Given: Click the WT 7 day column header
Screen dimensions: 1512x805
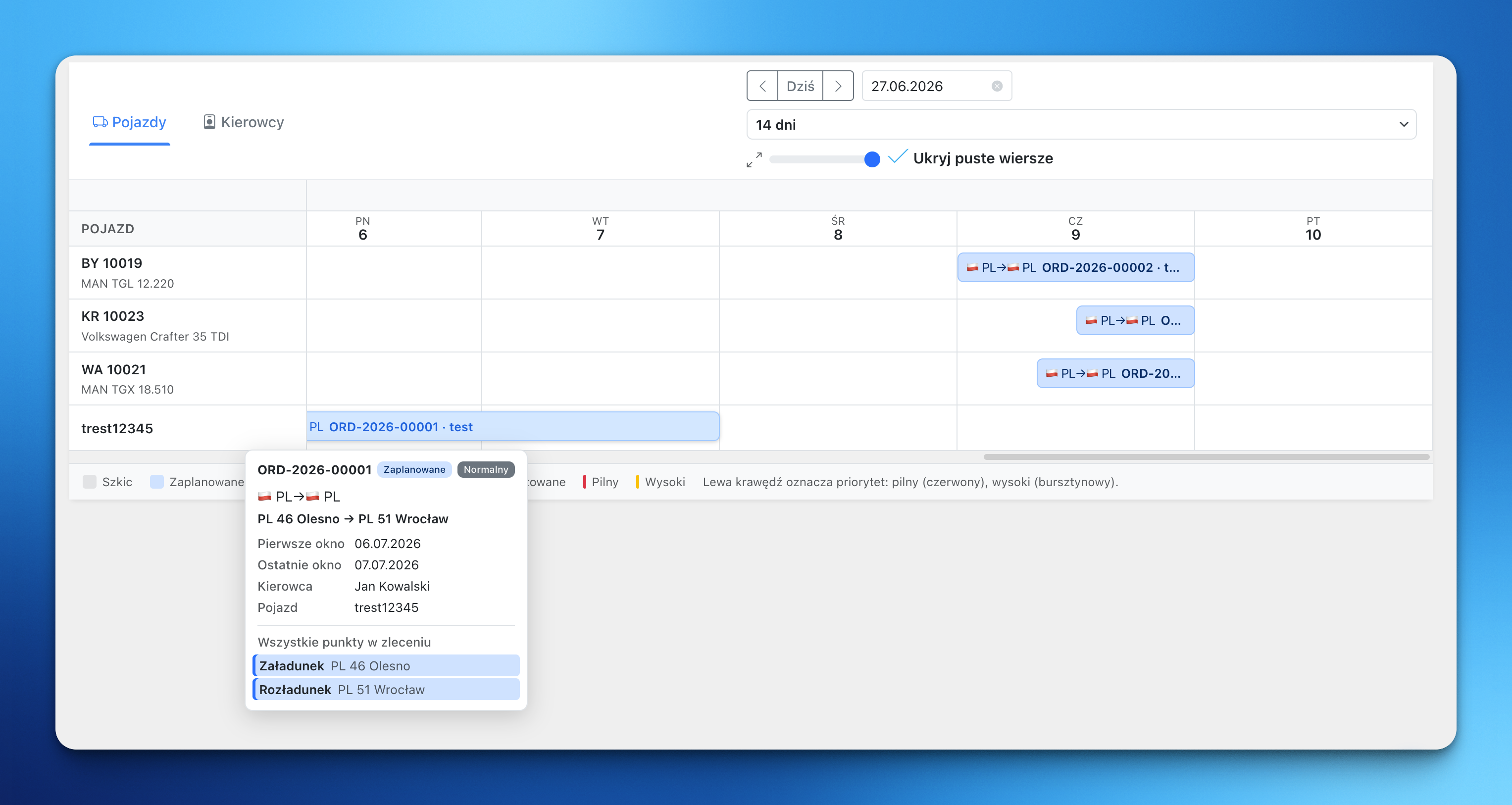Looking at the screenshot, I should 601,229.
